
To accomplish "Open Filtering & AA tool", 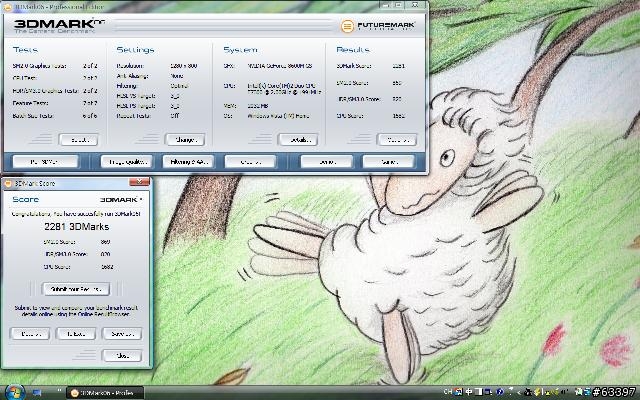I will [188, 162].
